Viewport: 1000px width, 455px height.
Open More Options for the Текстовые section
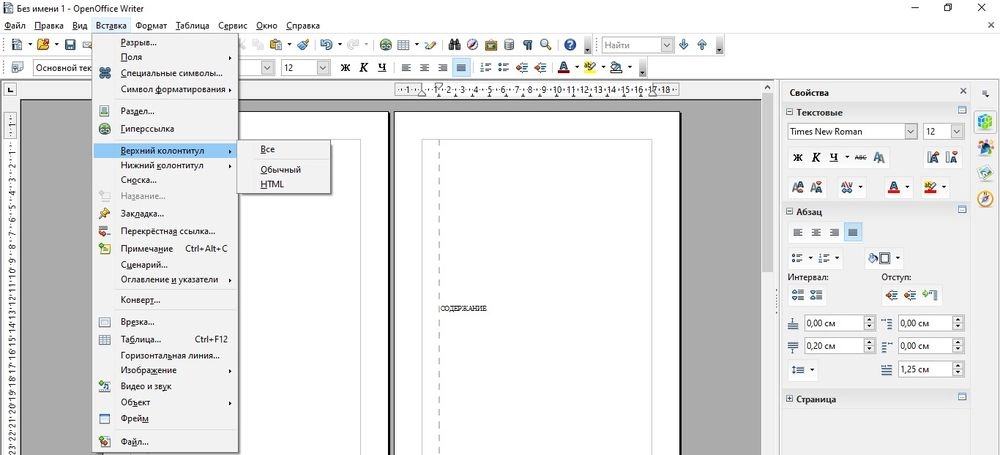point(962,111)
